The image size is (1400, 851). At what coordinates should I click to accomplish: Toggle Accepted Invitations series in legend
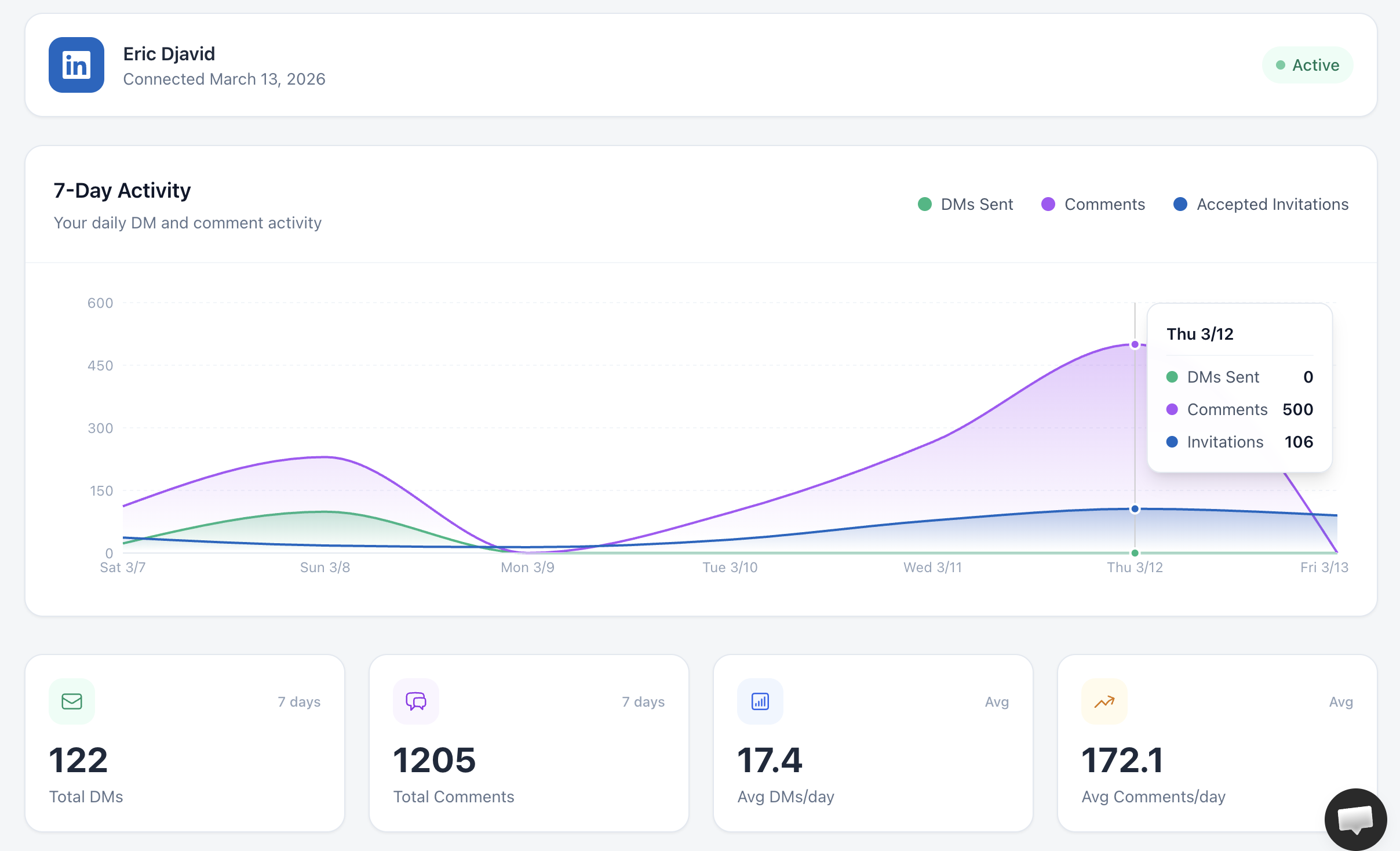pos(1261,204)
